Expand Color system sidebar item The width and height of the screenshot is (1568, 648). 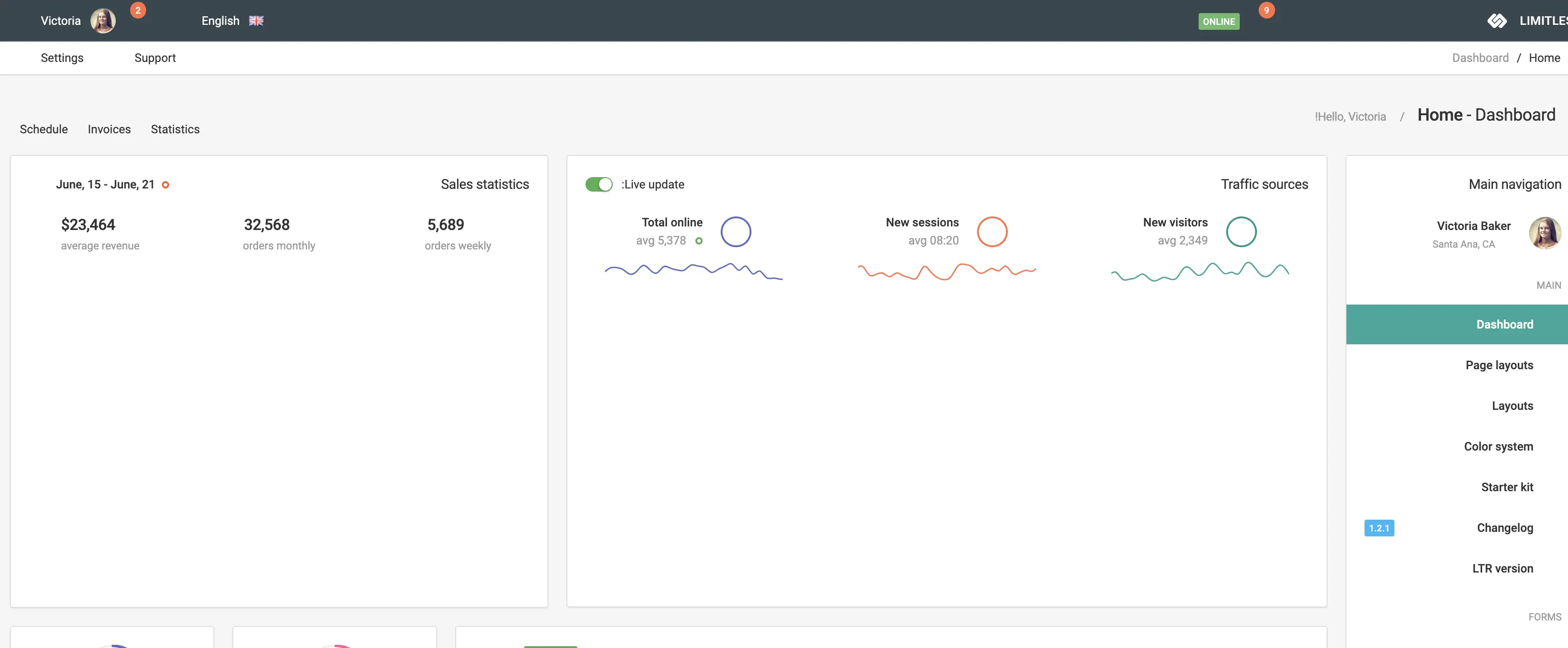tap(1457, 446)
